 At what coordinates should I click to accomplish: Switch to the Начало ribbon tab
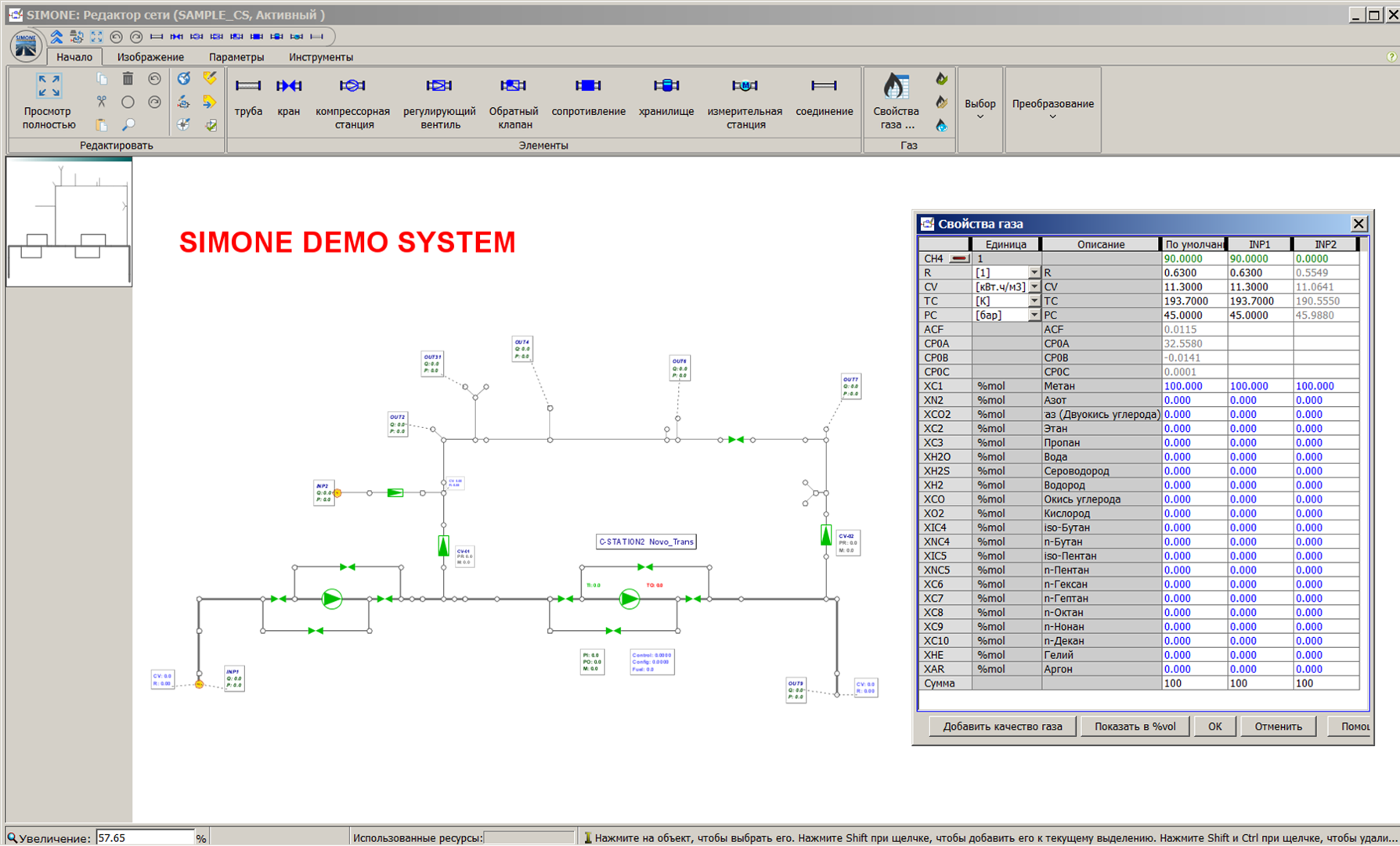74,56
